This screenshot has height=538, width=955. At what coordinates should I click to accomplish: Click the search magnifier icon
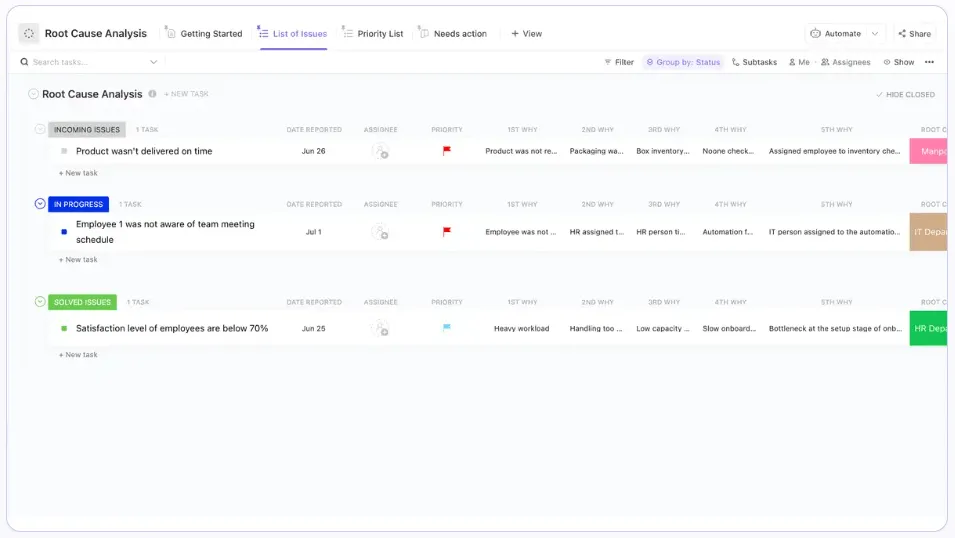[24, 62]
